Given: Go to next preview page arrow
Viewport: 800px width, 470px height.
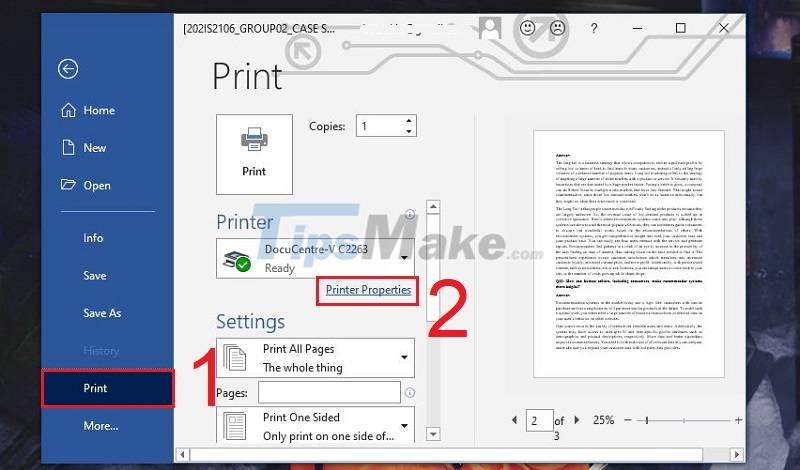Looking at the screenshot, I should [x=577, y=420].
